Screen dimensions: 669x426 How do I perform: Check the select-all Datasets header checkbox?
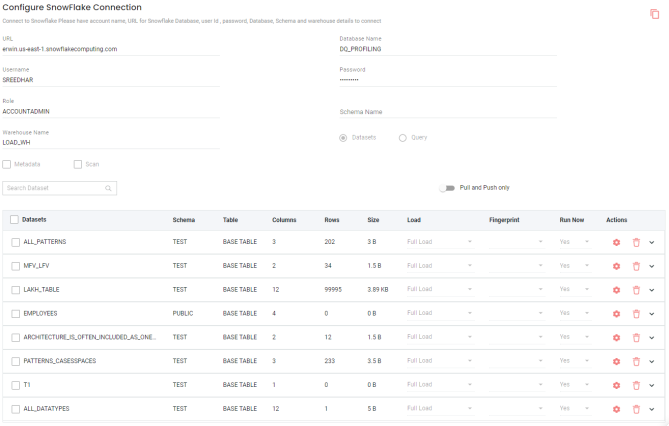point(14,219)
